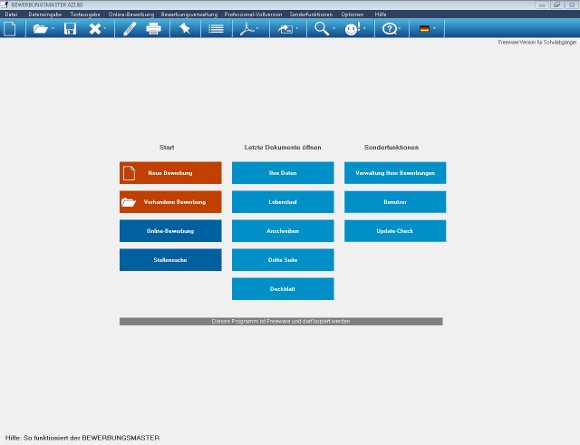This screenshot has width=580, height=445.
Task: Click the smiley face feedback icon
Action: 352,28
